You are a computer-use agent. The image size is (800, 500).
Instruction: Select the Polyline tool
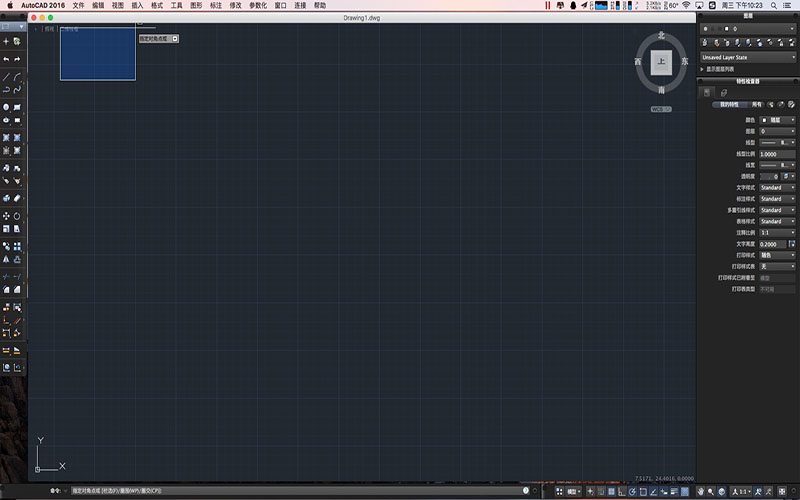point(6,89)
